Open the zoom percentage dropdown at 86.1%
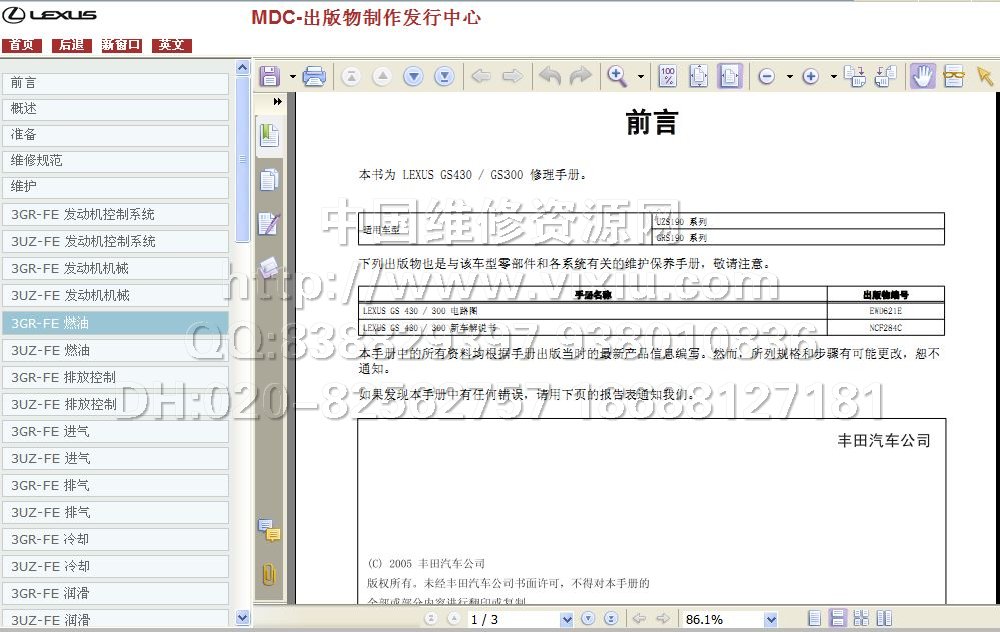Screen dimensions: 1000x632 [770, 619]
